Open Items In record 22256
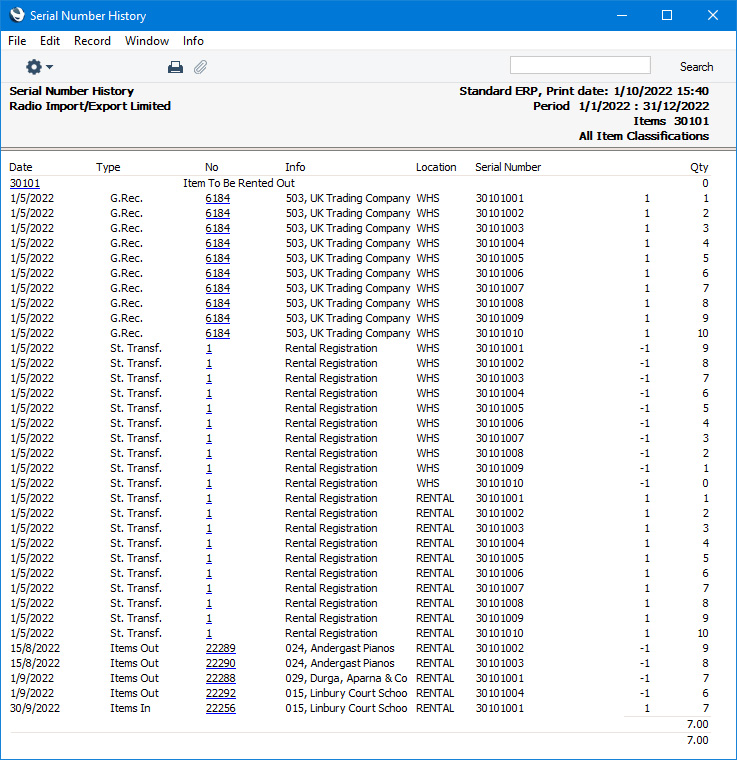Viewport: 737px width, 760px height. 220,708
